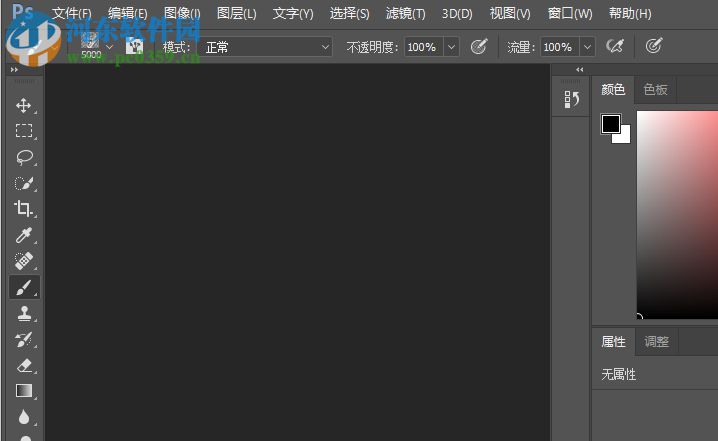
Task: Select the Spot Healing Brush tool
Action: (x=24, y=261)
